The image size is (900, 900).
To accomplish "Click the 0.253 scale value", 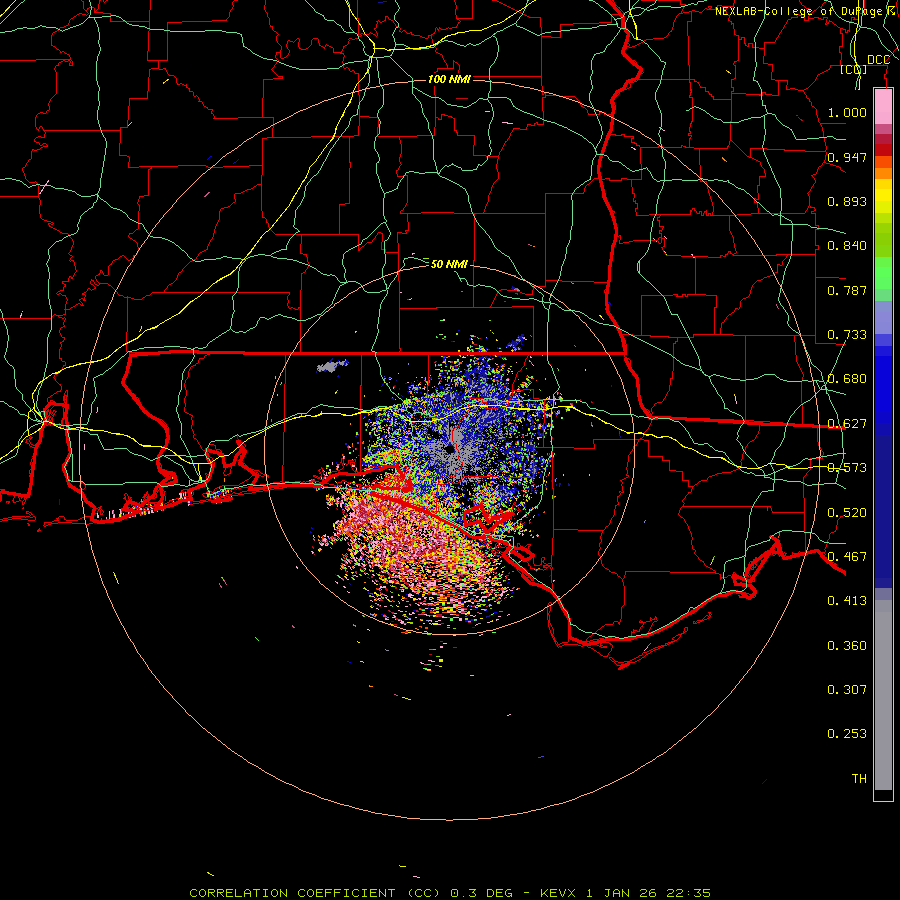I will [847, 734].
